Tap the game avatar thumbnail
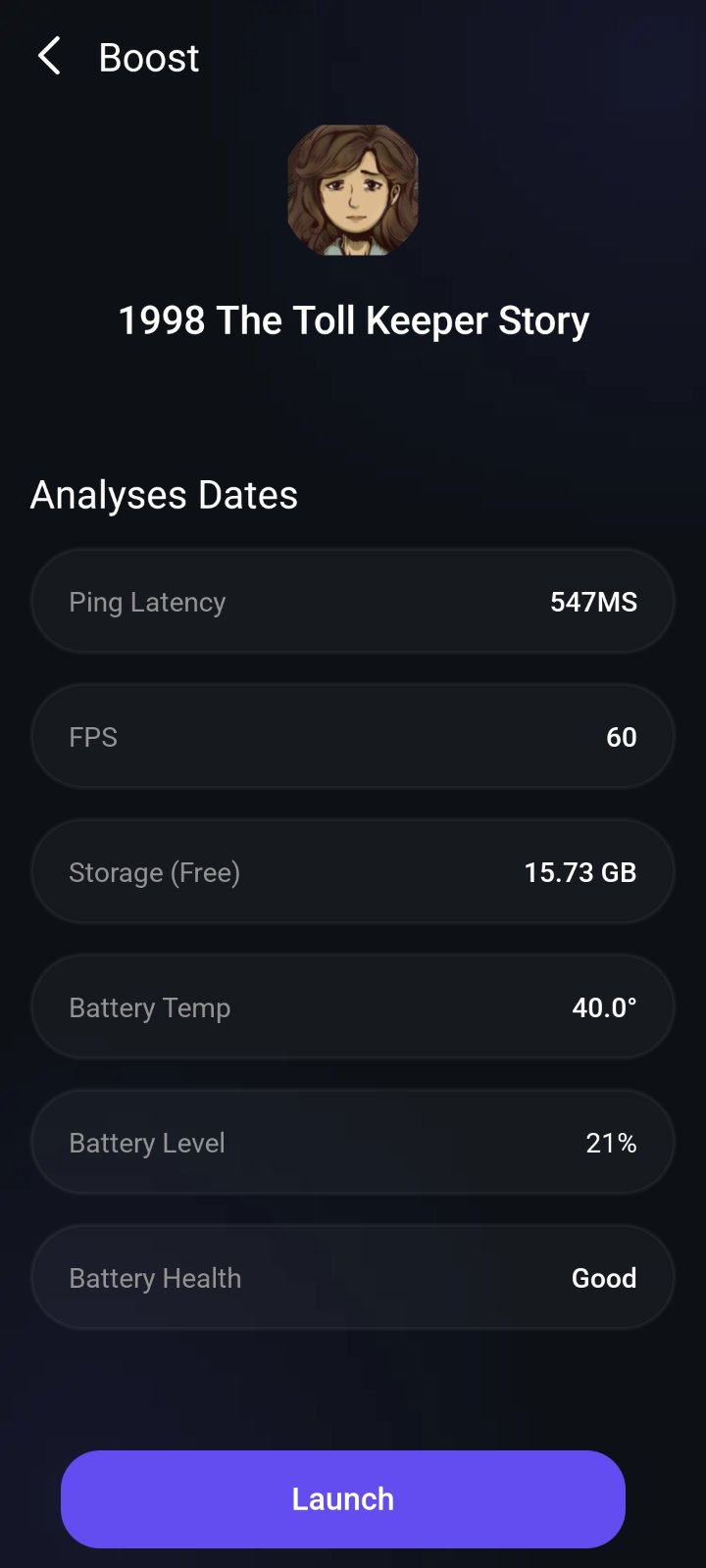The height and width of the screenshot is (1568, 706). [x=353, y=190]
